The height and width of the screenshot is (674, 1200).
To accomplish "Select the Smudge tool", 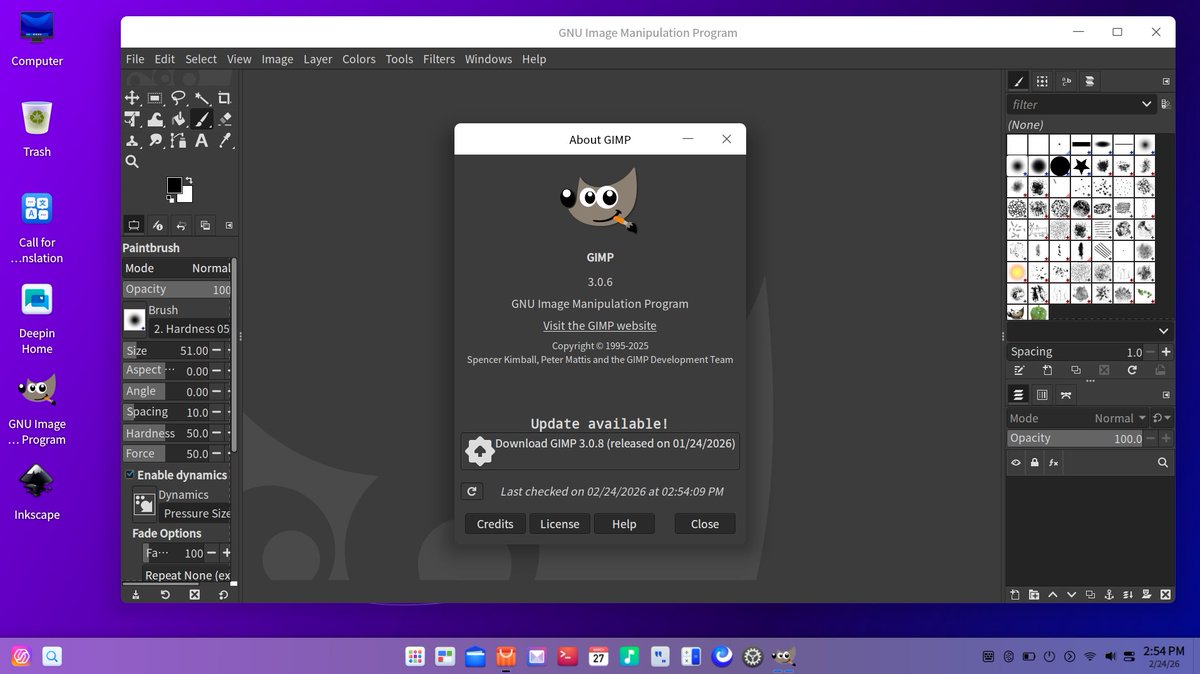I will click(x=155, y=140).
